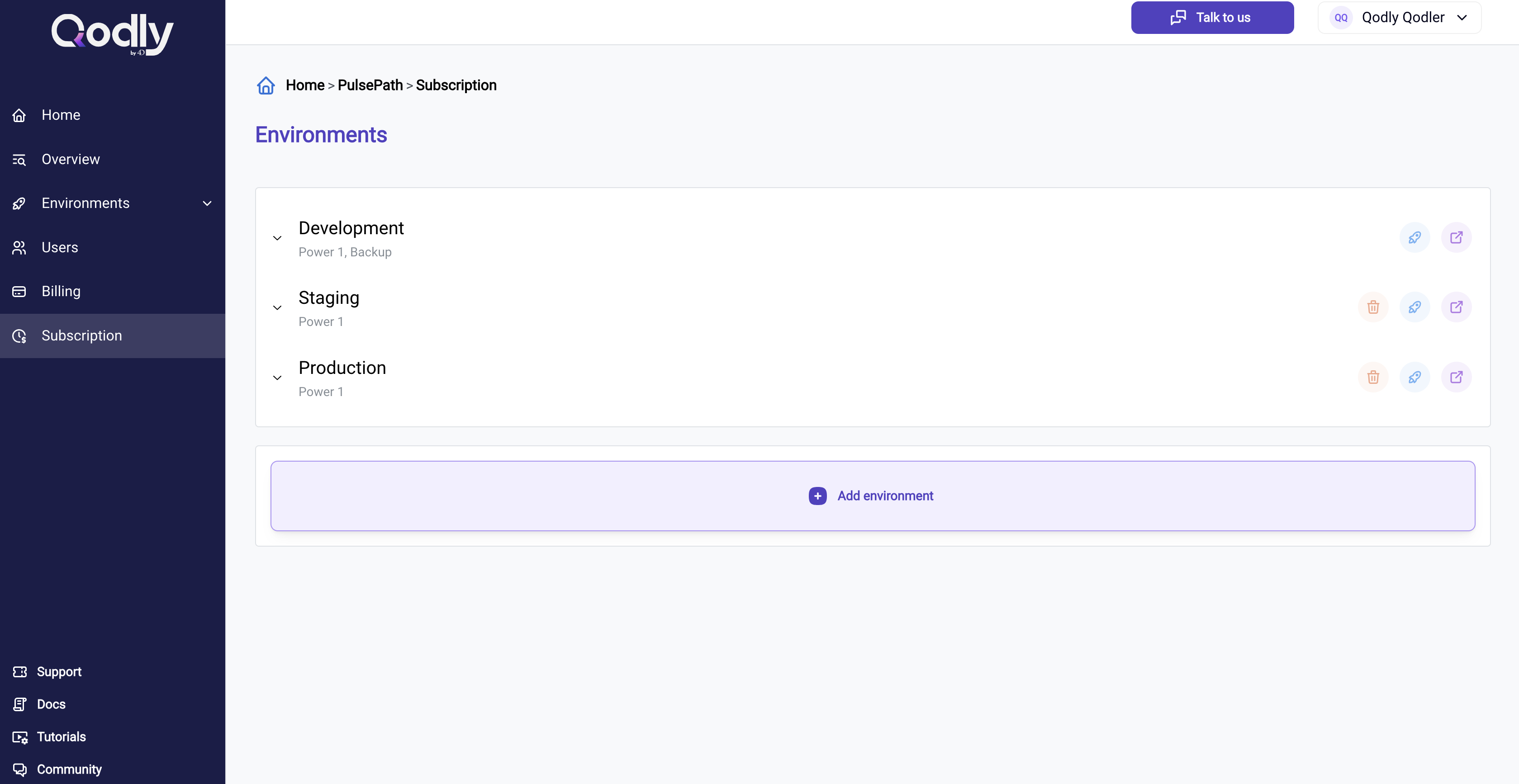Click the Production environment title
The width and height of the screenshot is (1519, 784).
[x=342, y=368]
